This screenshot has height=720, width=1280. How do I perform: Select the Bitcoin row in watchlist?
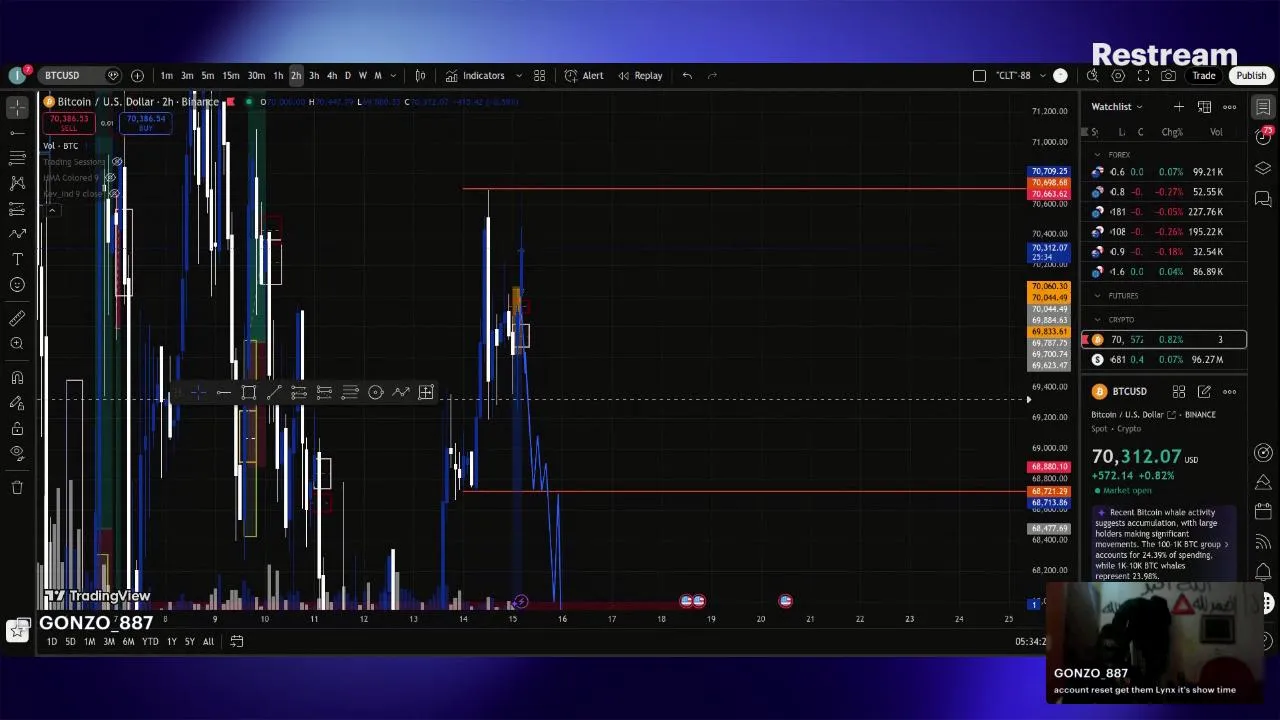[x=1164, y=340]
